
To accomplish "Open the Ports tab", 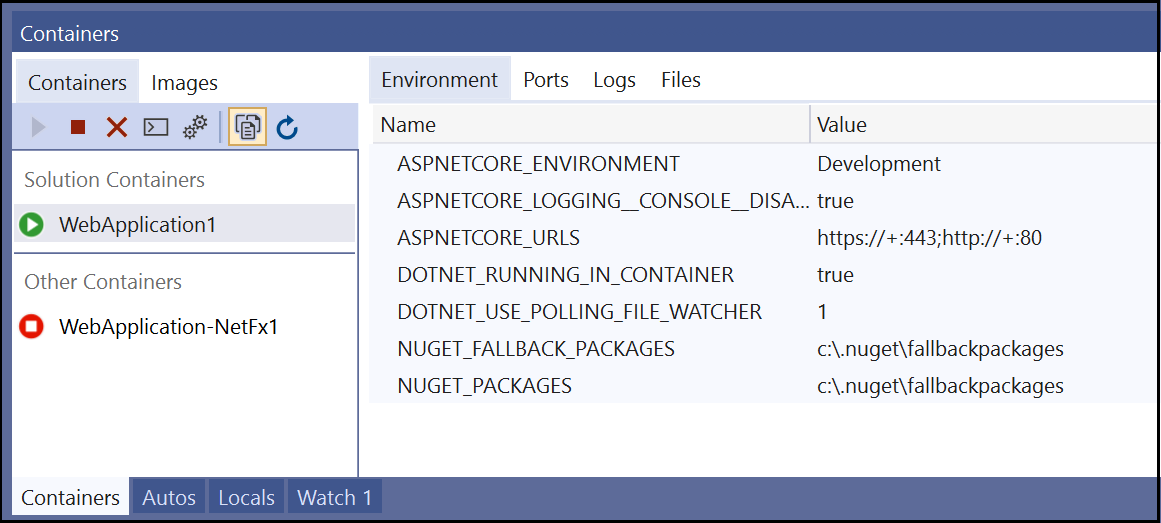I will [x=546, y=80].
